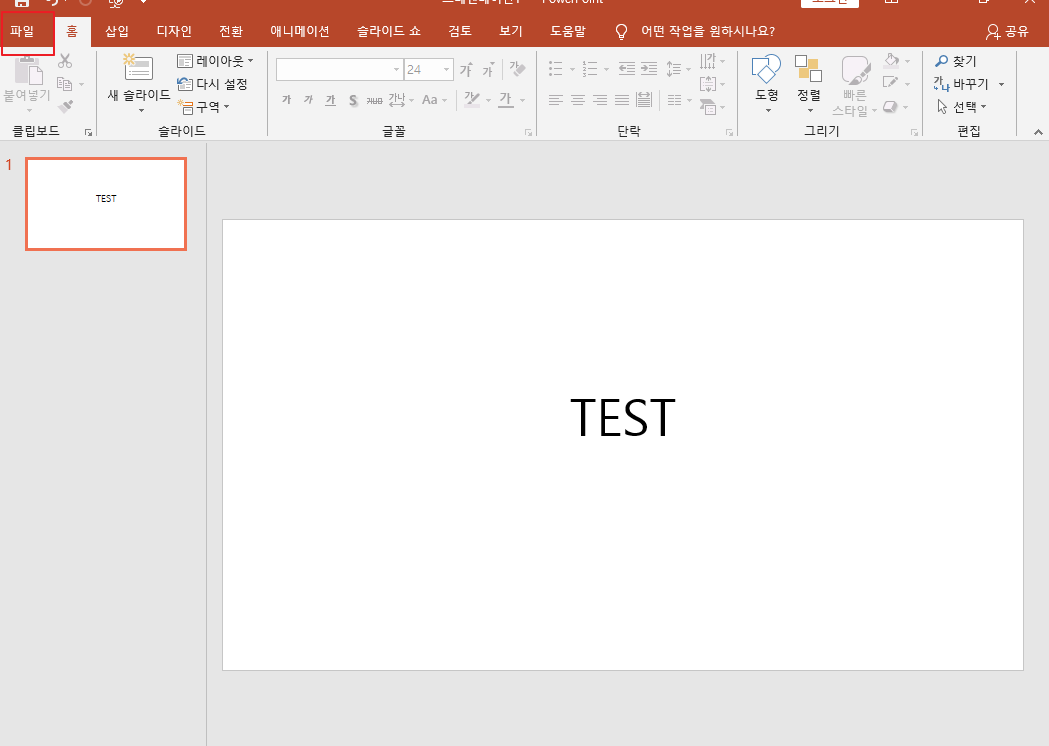Switch to the 전환 (Transitions) tab
The width and height of the screenshot is (1049, 746).
(231, 31)
